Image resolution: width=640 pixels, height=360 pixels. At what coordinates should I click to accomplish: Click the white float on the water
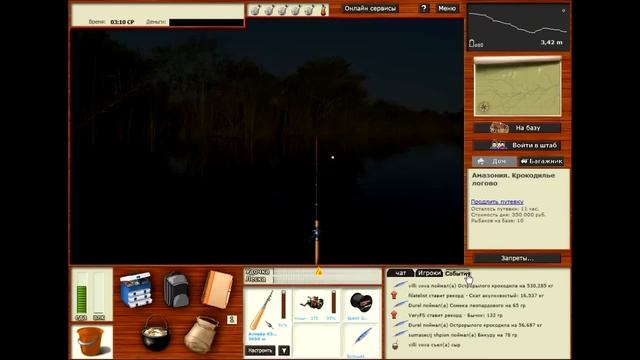pos(333,157)
